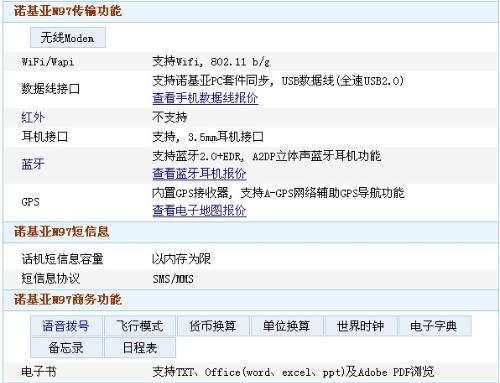The width and height of the screenshot is (500, 383).
Task: Click the 支持Wifi, 802.11 b/g value
Action: click(x=211, y=61)
